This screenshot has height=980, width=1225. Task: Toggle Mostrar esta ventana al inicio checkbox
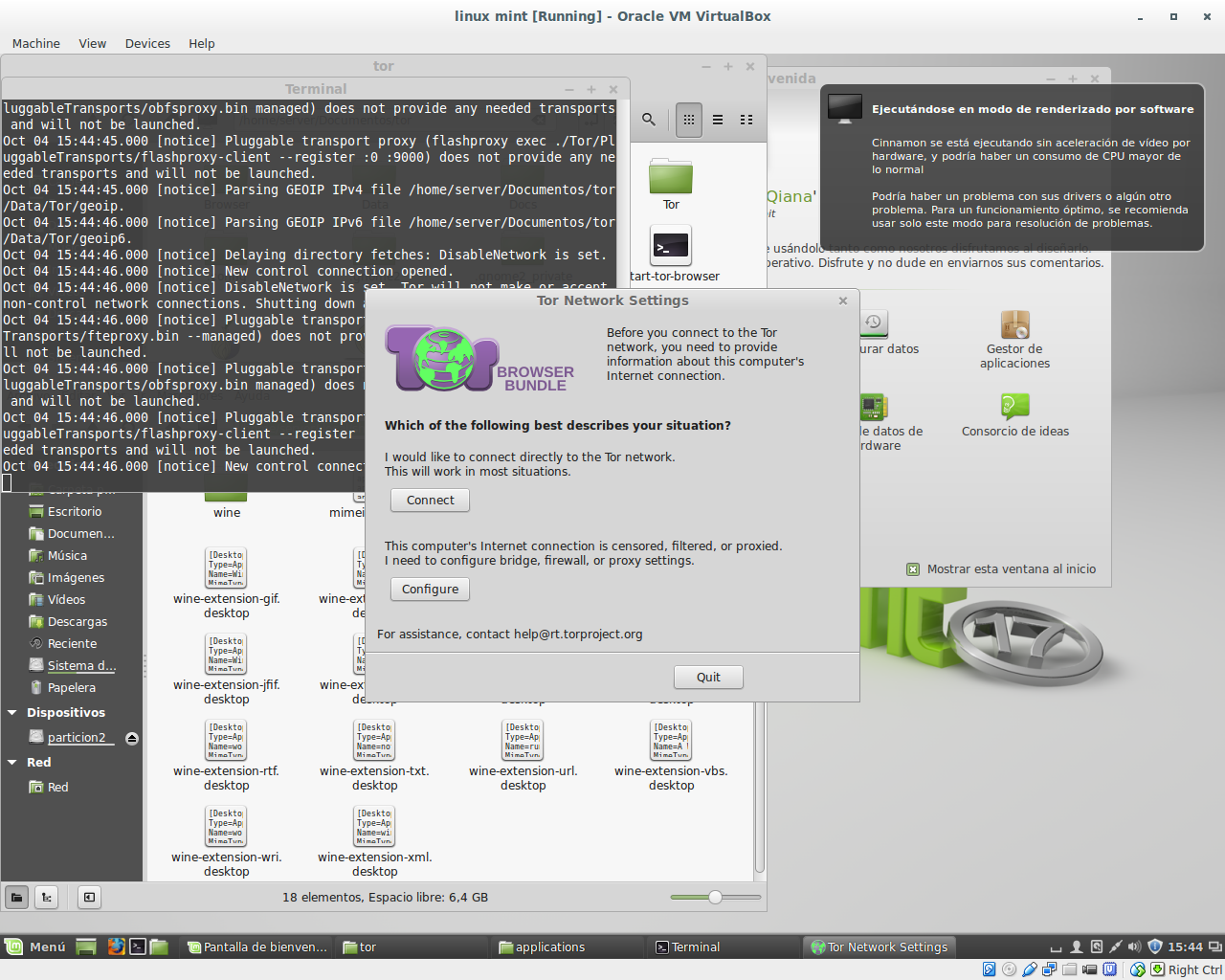pos(913,569)
